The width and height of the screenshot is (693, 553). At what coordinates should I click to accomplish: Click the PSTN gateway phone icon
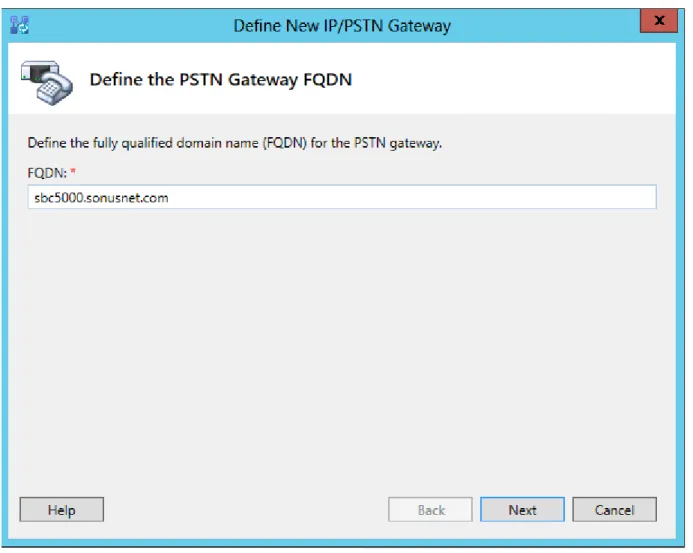47,82
